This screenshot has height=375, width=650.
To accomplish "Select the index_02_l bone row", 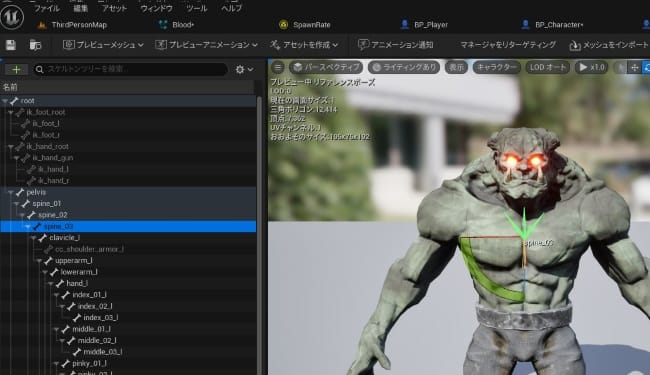I will tap(128, 307).
